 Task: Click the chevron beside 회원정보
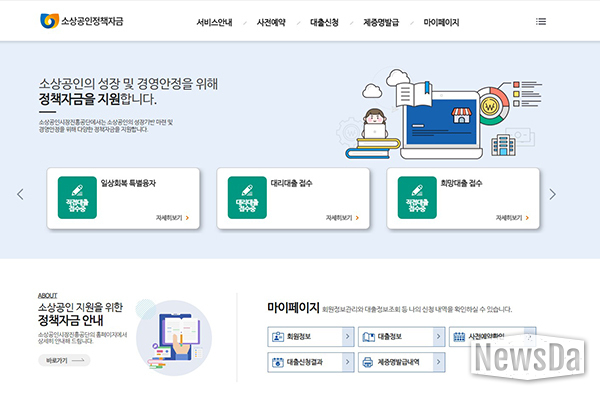pos(348,337)
